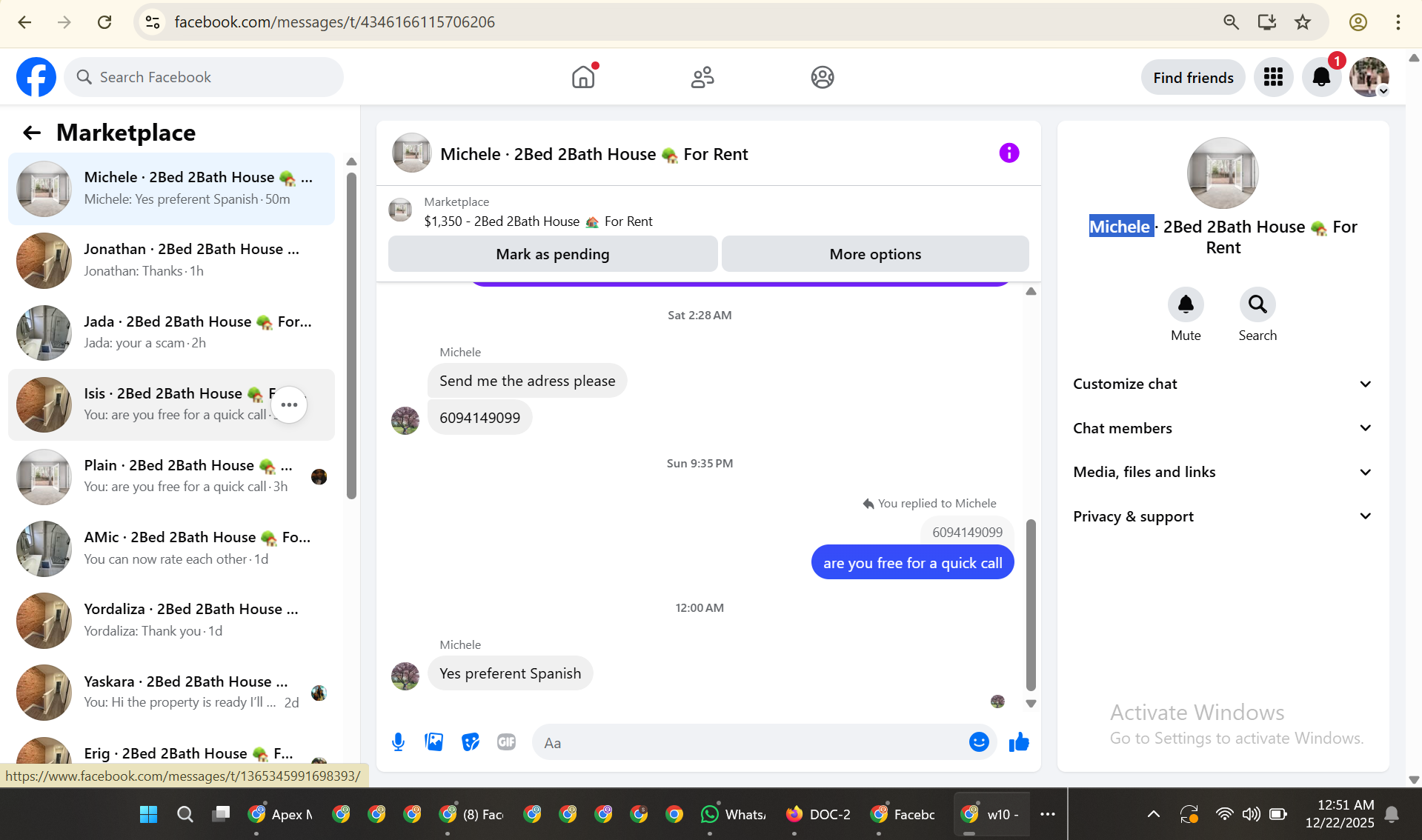The image size is (1422, 840).
Task: Open the taskbar clock and date
Action: tap(1340, 814)
